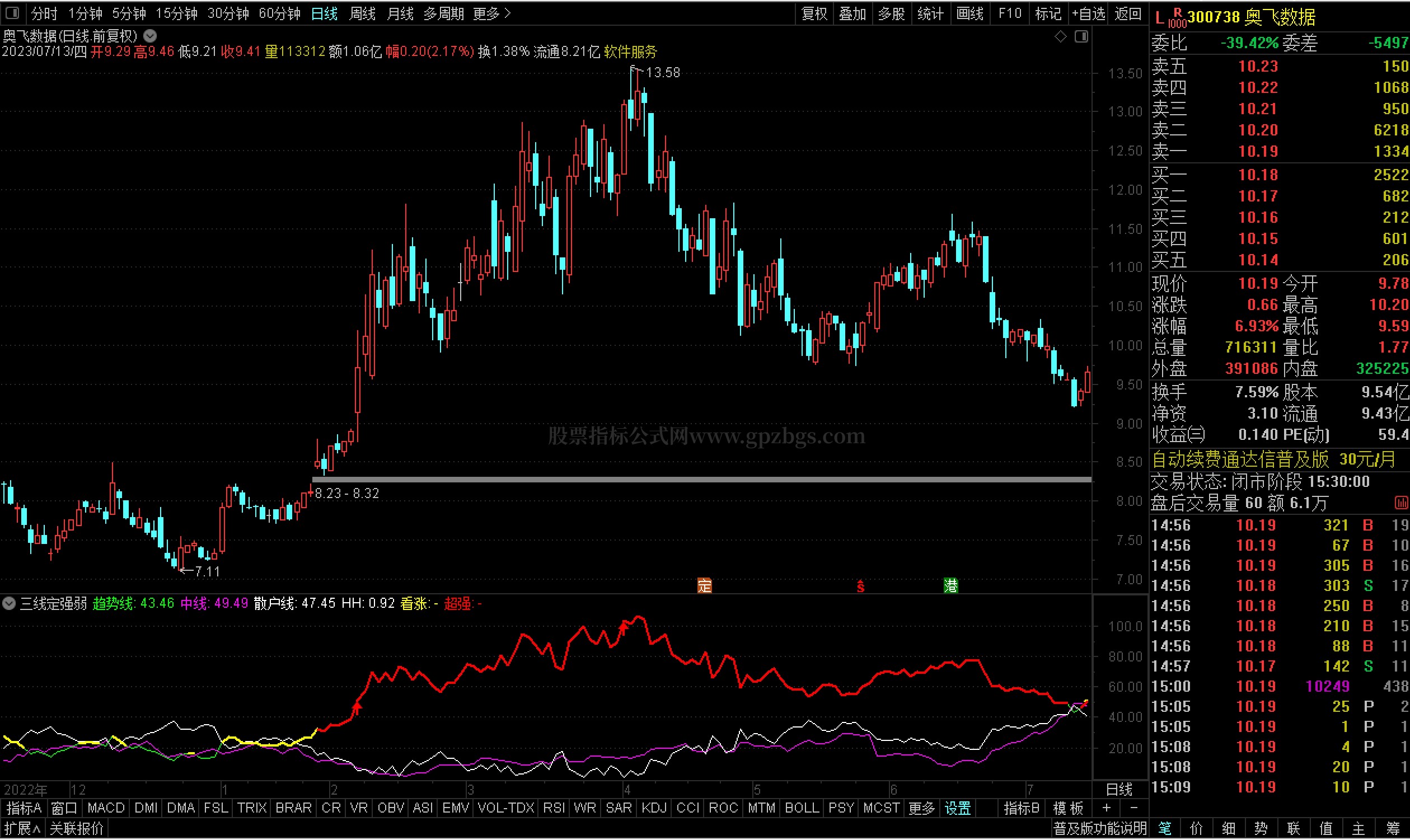Click the 自动续费通达信普及版 promotion link
The width and height of the screenshot is (1410, 840).
tap(1274, 459)
